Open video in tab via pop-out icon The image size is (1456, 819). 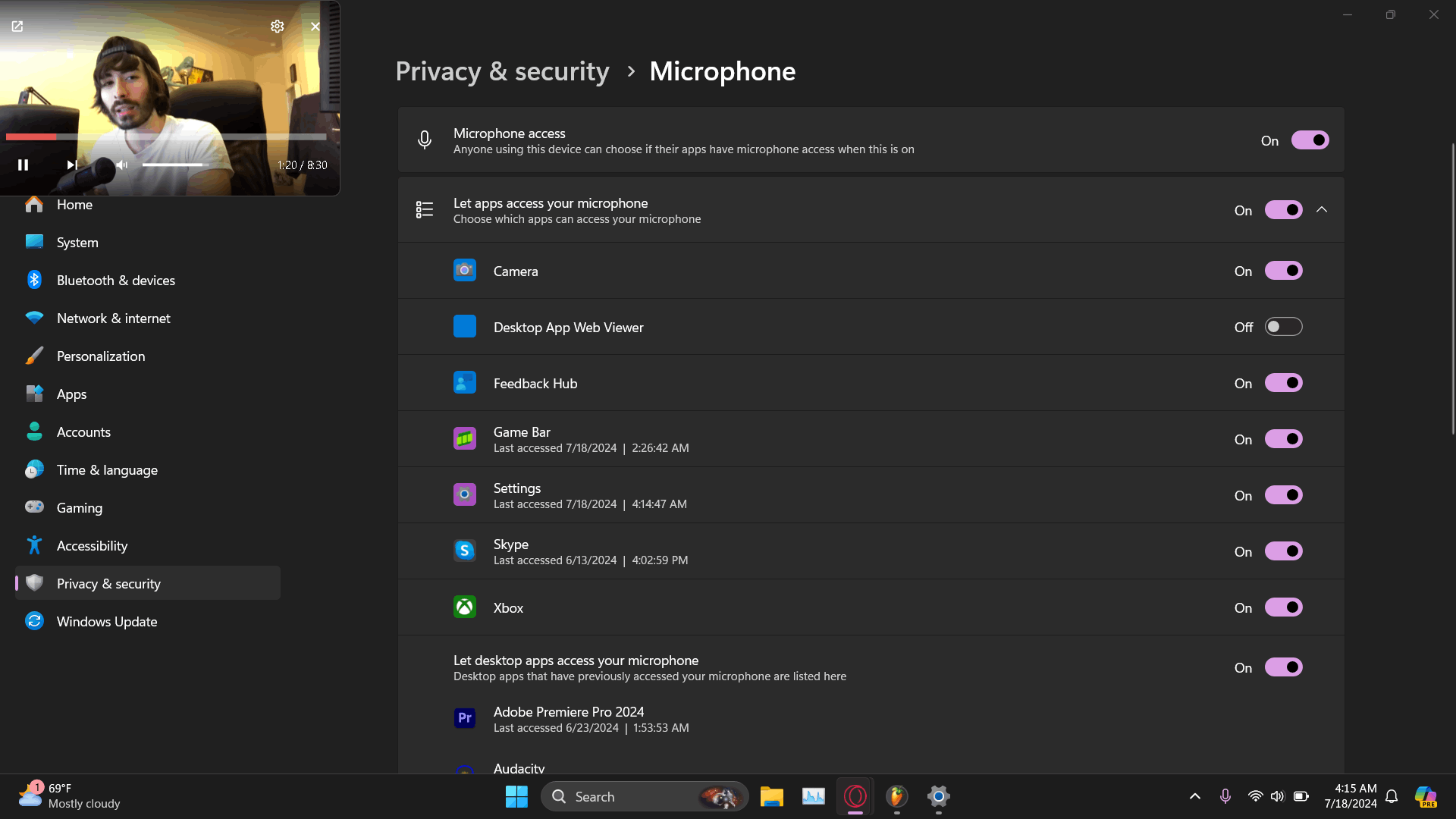(17, 27)
